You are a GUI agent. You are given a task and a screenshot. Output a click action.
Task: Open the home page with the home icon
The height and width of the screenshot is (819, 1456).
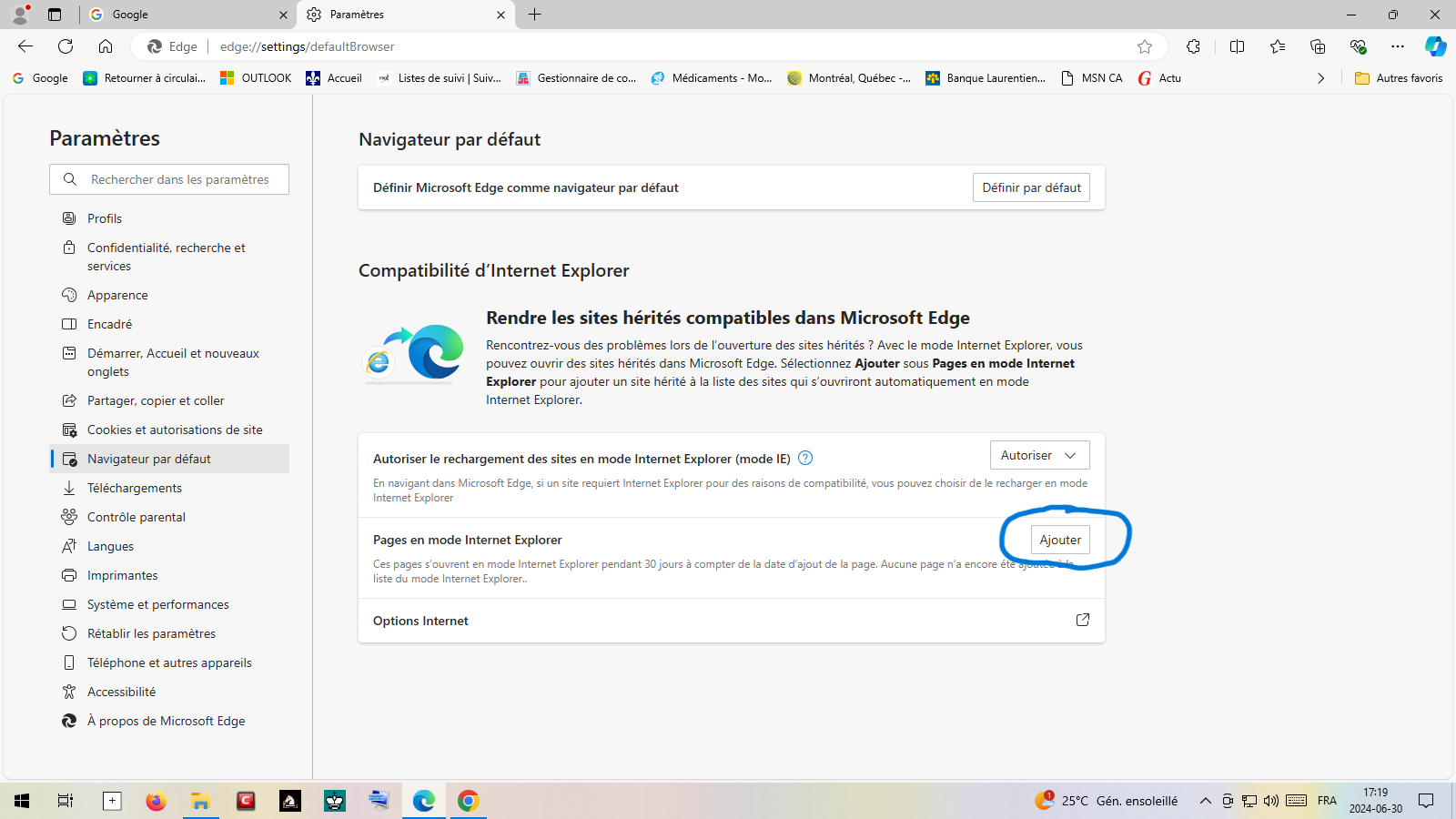click(x=106, y=46)
